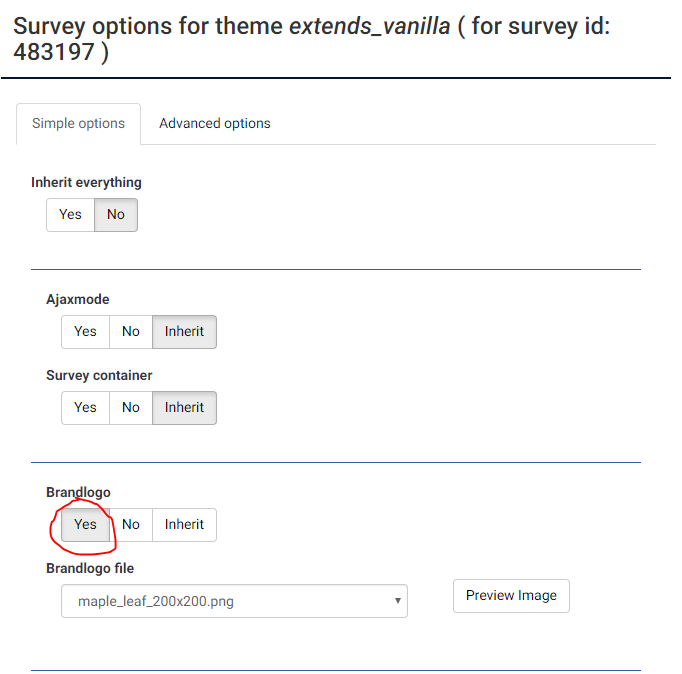The image size is (682, 674).
Task: Switch to the Advanced options tab
Action: (x=214, y=123)
